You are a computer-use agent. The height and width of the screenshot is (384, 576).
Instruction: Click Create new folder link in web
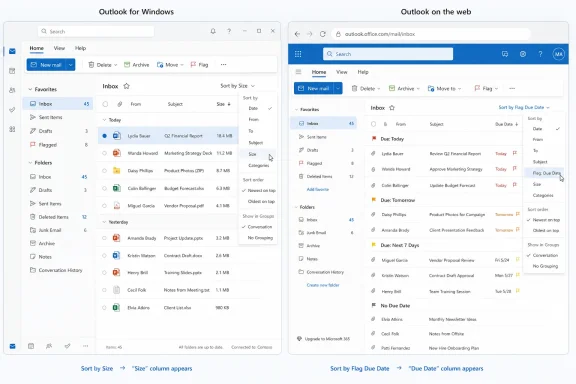323,285
